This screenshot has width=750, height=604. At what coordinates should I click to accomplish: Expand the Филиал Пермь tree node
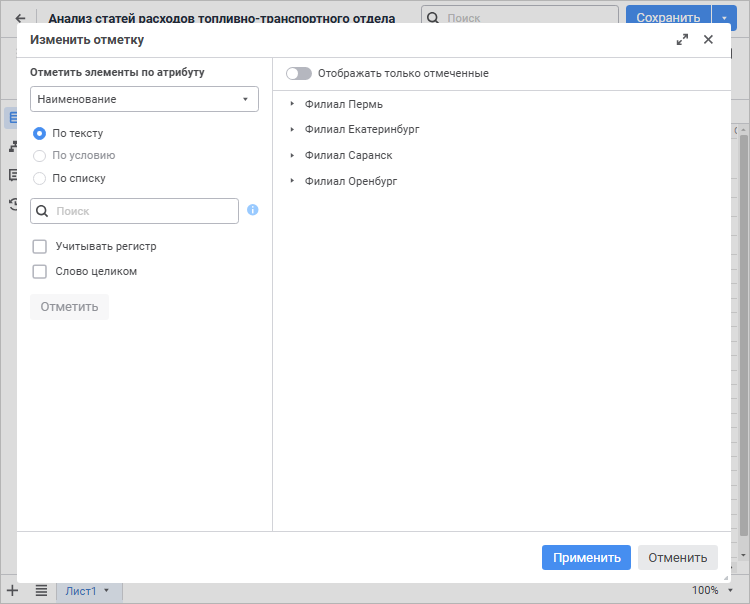[292, 104]
